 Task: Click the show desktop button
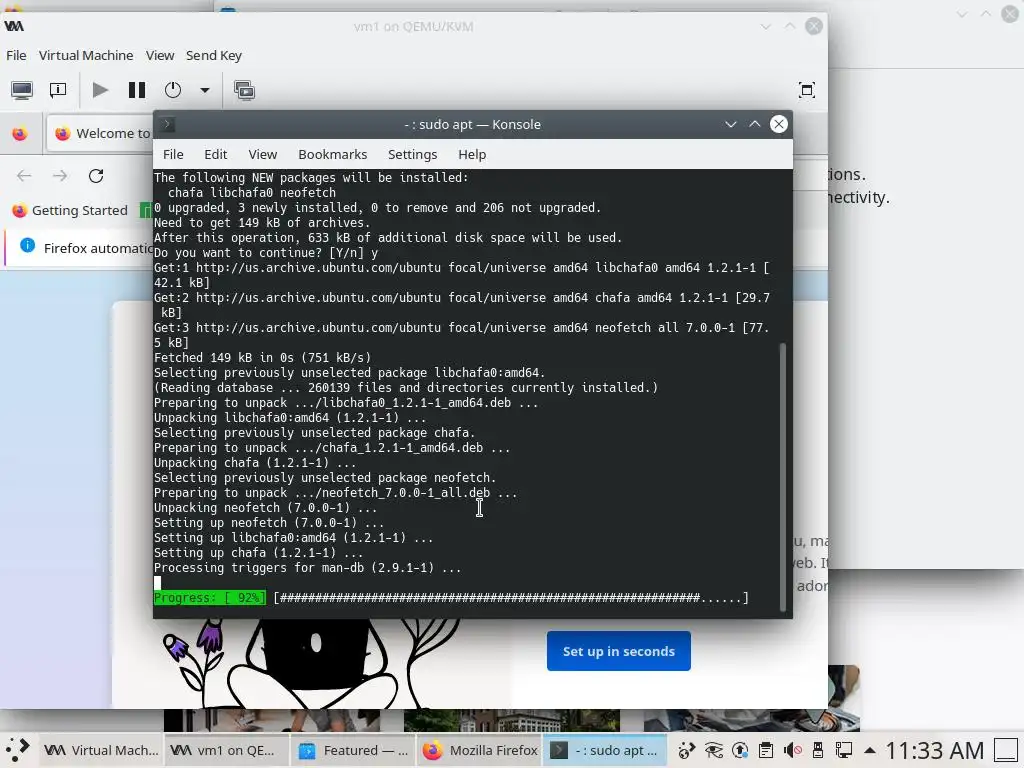(1006, 750)
